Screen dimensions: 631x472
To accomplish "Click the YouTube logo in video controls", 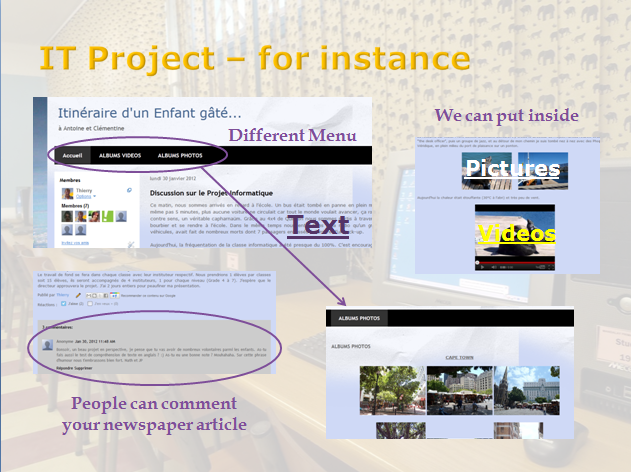I will tap(540, 267).
